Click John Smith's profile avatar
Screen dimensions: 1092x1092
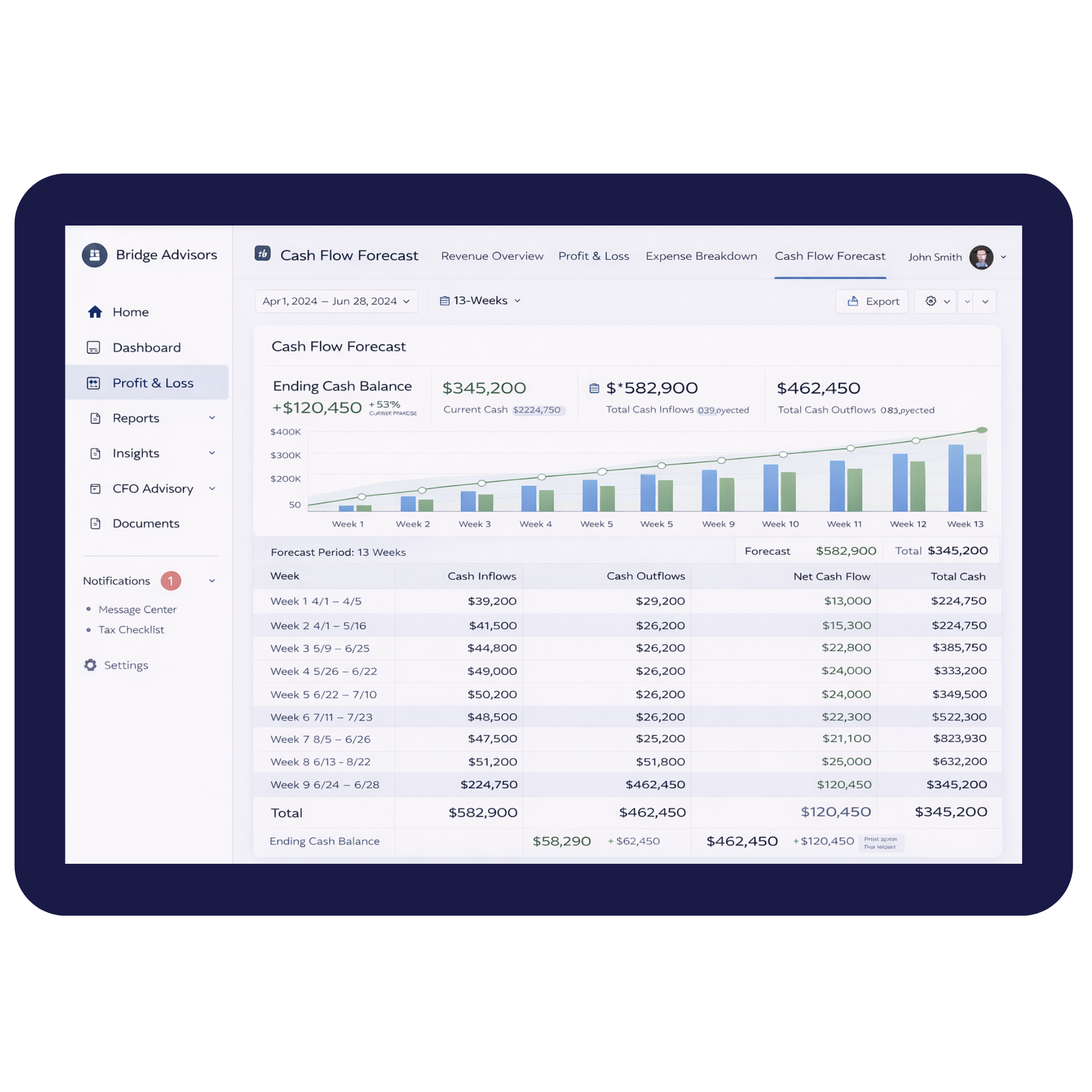click(x=981, y=257)
